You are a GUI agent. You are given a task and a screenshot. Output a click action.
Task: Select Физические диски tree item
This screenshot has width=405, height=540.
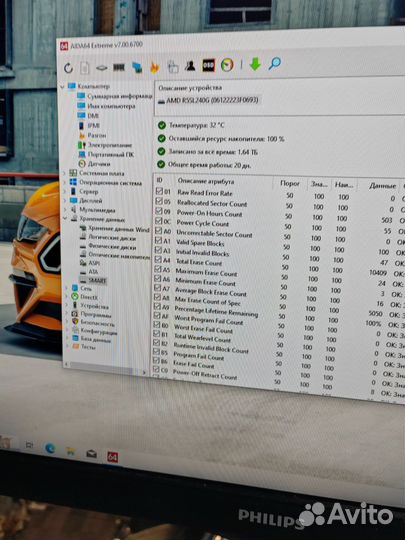112,247
